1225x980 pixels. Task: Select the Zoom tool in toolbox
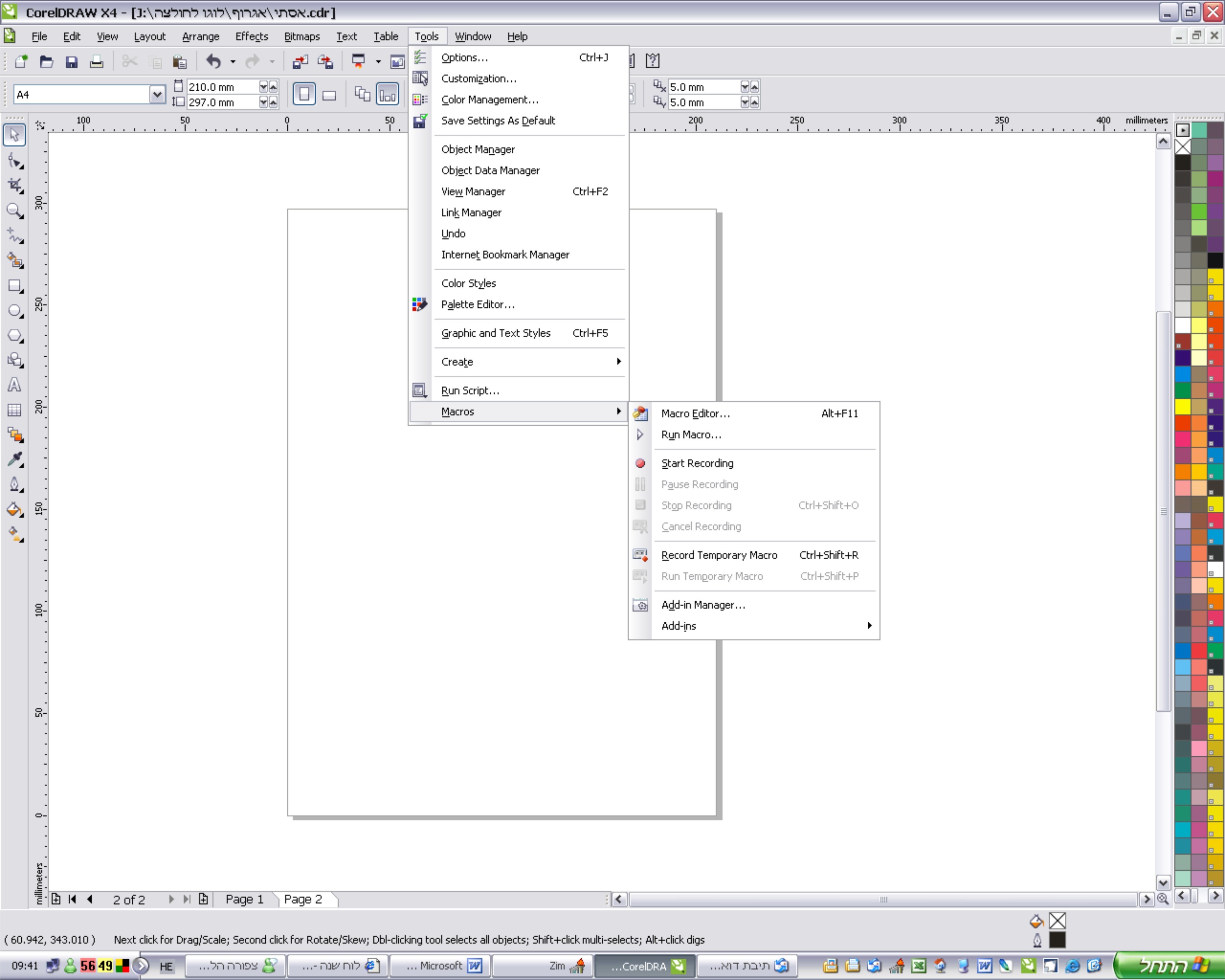(14, 211)
